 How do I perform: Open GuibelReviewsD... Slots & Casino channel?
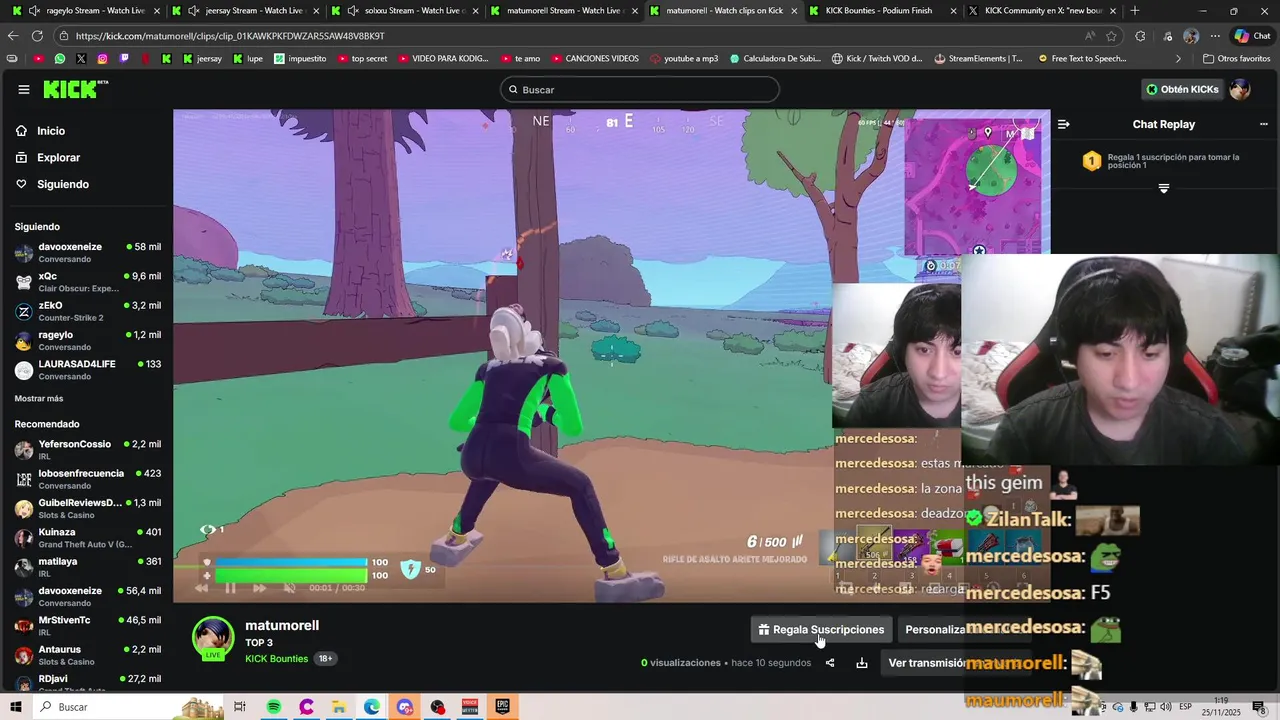[87, 508]
